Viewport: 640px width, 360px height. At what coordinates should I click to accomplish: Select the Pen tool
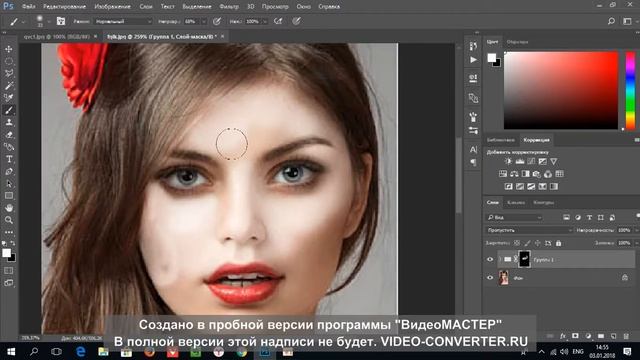pyautogui.click(x=9, y=171)
